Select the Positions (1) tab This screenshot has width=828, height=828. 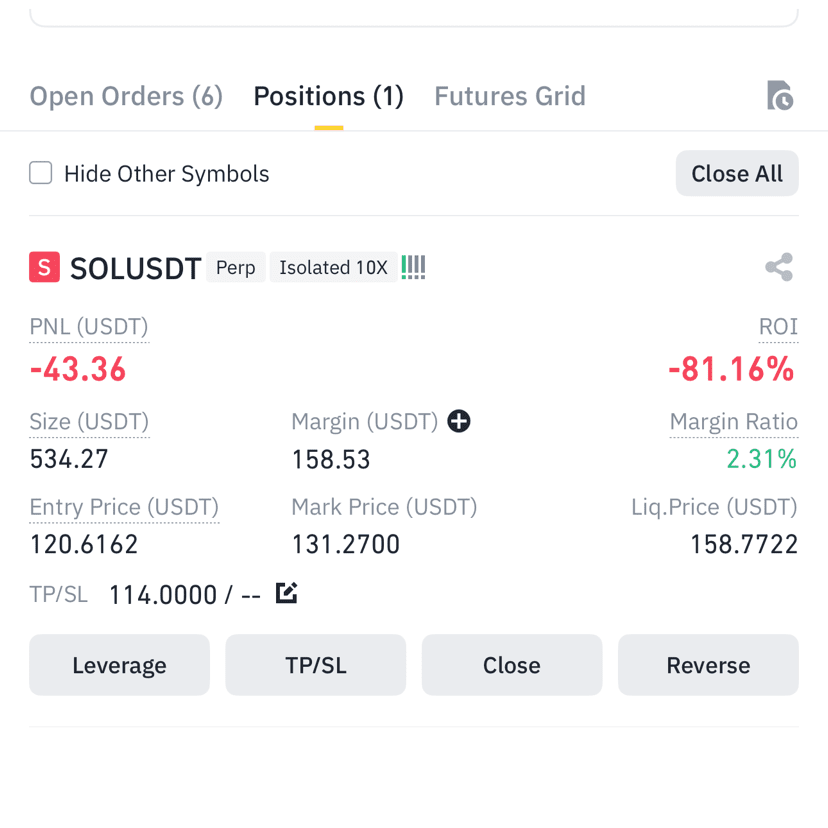tap(328, 97)
